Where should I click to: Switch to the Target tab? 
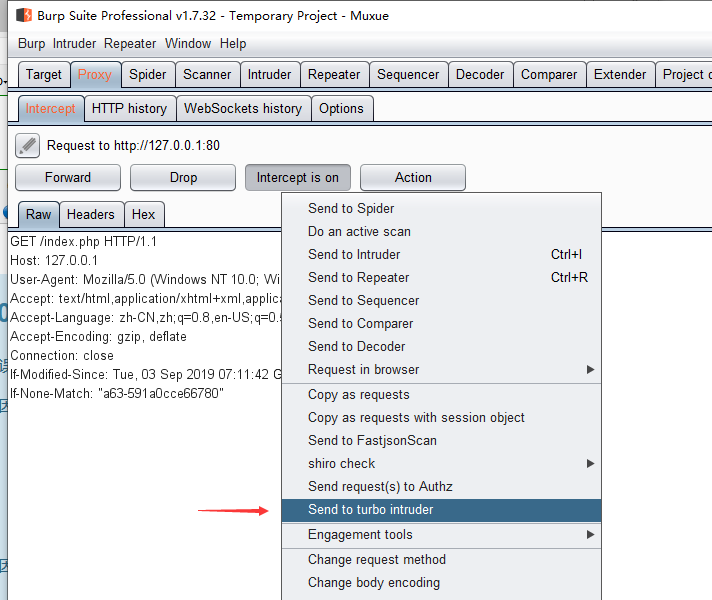(x=44, y=74)
